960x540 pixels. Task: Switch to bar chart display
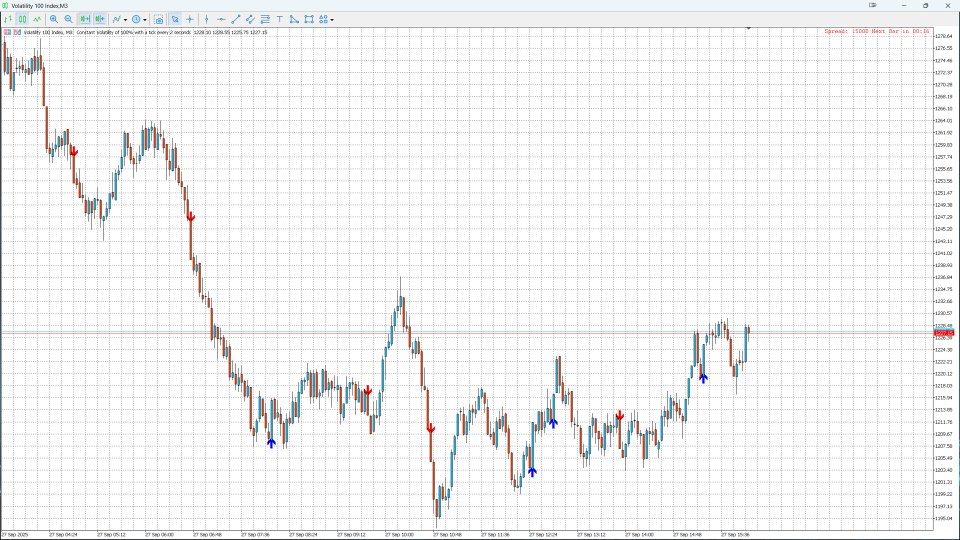pyautogui.click(x=8, y=20)
